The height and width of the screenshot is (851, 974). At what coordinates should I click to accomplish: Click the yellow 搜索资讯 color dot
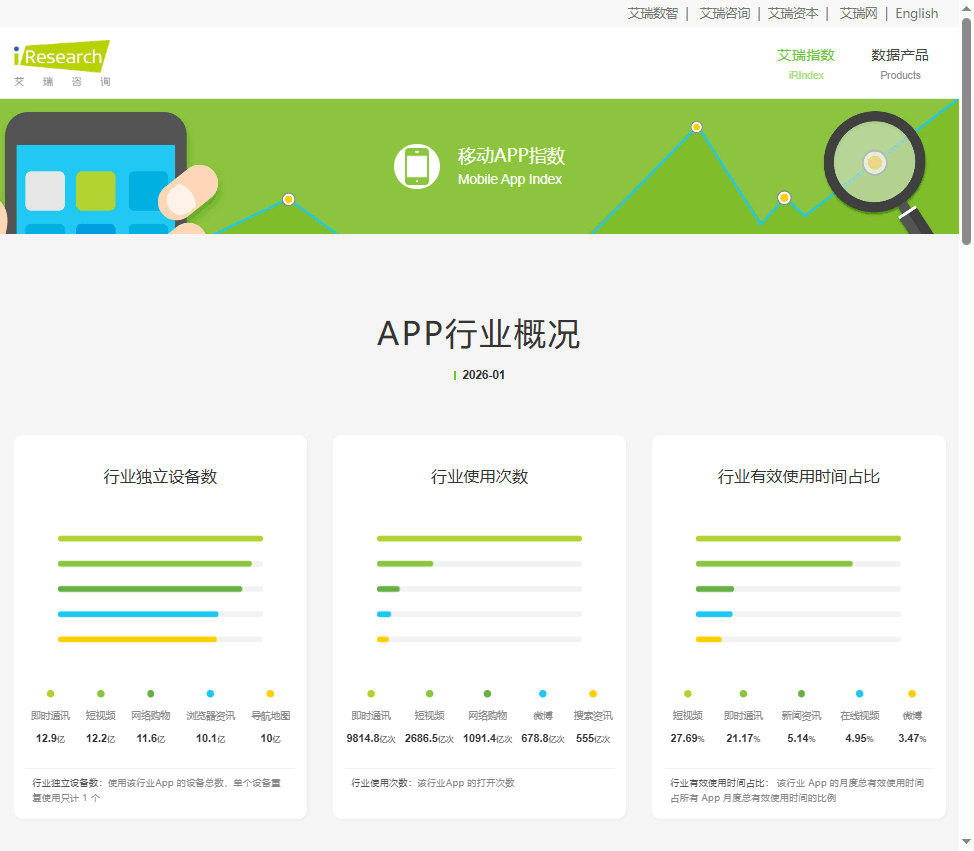click(593, 693)
